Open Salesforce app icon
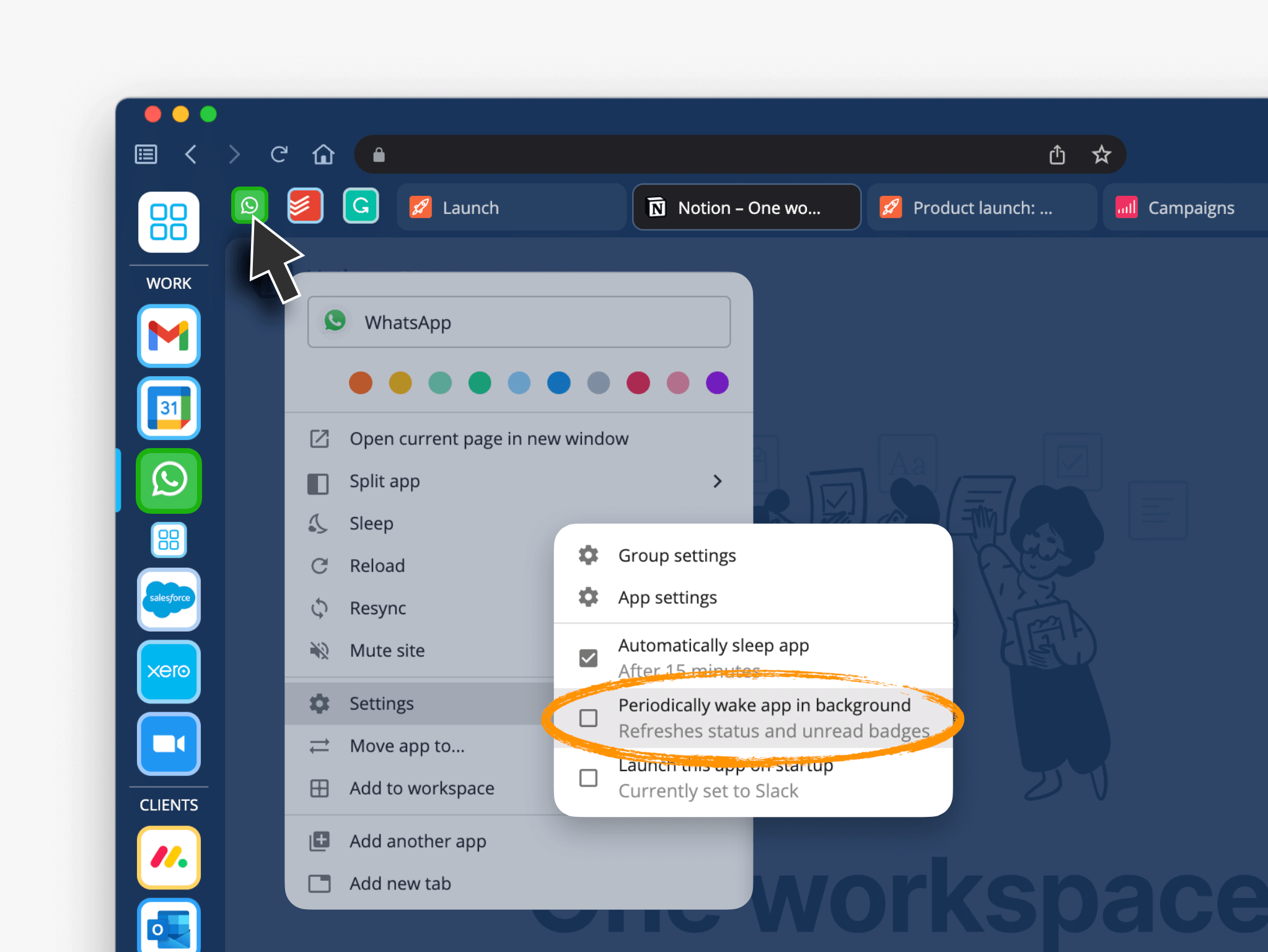 coord(170,600)
